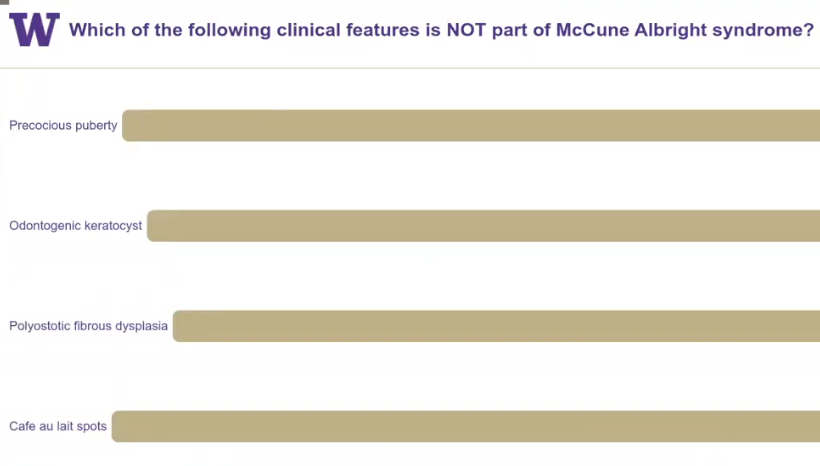The height and width of the screenshot is (466, 820).
Task: Click the tan bar next to Precocious puberty
Action: (471, 126)
